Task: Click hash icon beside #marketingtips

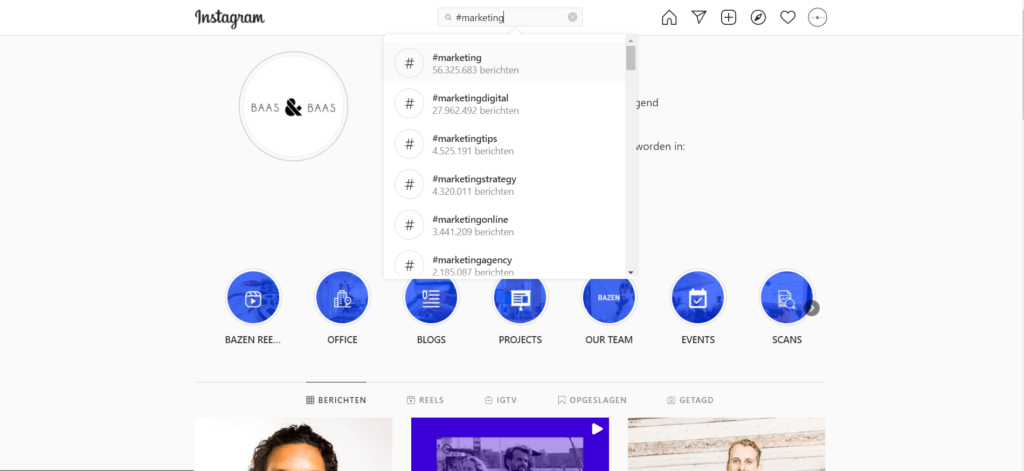Action: (x=409, y=144)
